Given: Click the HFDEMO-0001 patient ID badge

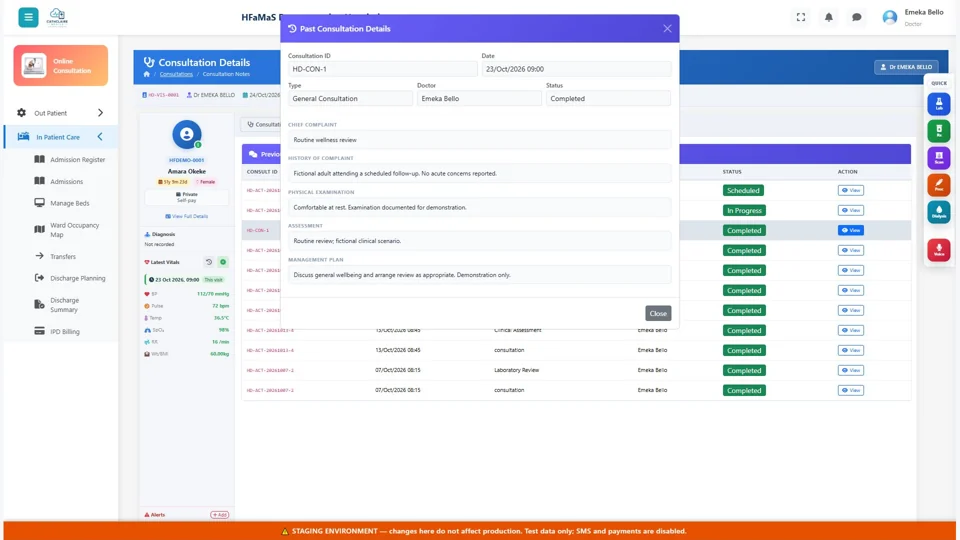Looking at the screenshot, I should point(187,160).
